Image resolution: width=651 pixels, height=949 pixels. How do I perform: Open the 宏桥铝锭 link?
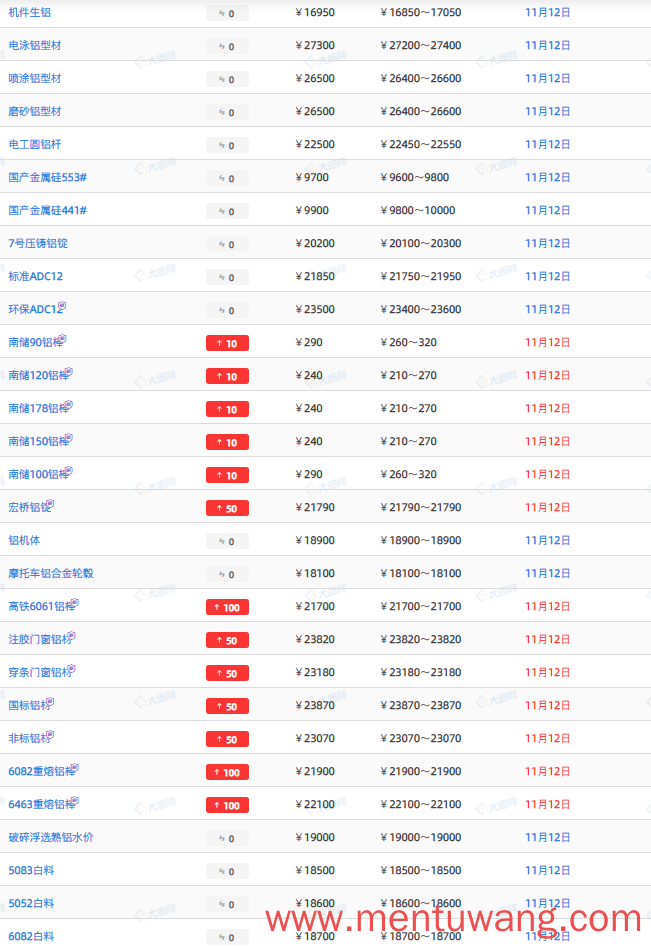pyautogui.click(x=28, y=507)
